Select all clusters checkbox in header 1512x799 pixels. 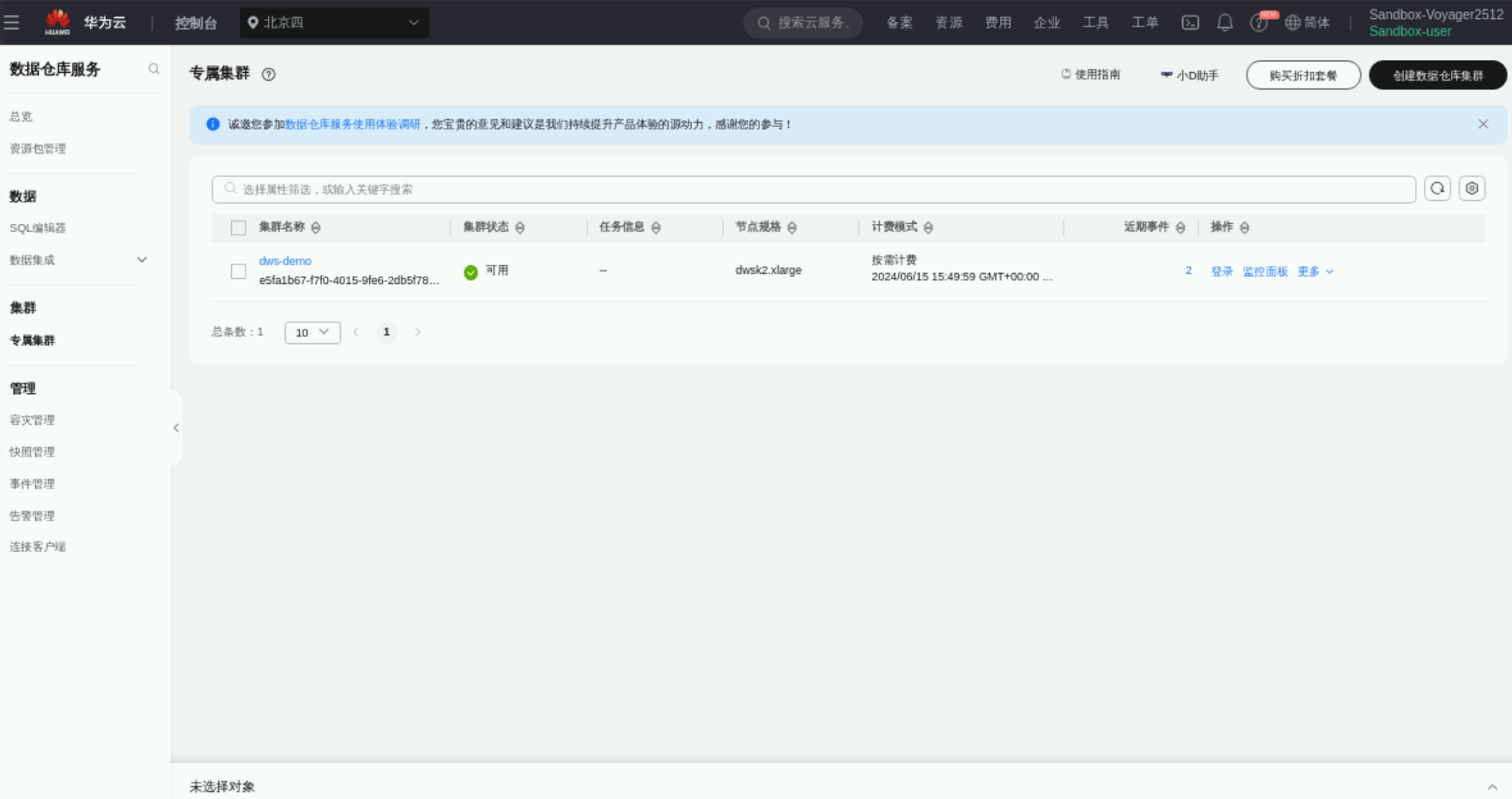pyautogui.click(x=239, y=227)
